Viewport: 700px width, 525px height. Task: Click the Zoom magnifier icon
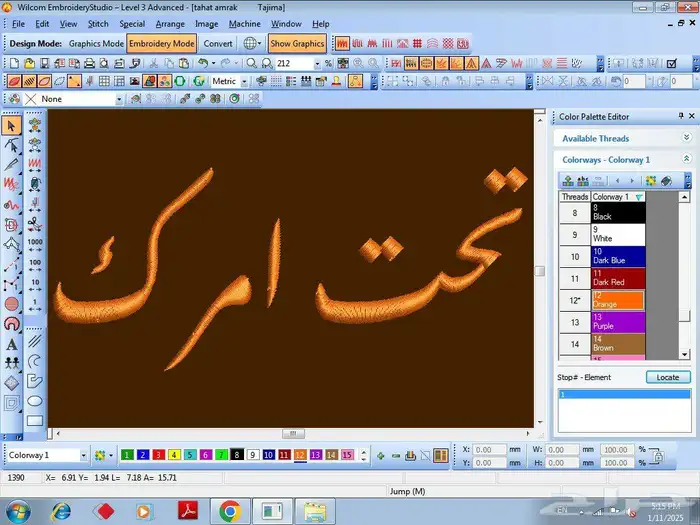point(253,63)
